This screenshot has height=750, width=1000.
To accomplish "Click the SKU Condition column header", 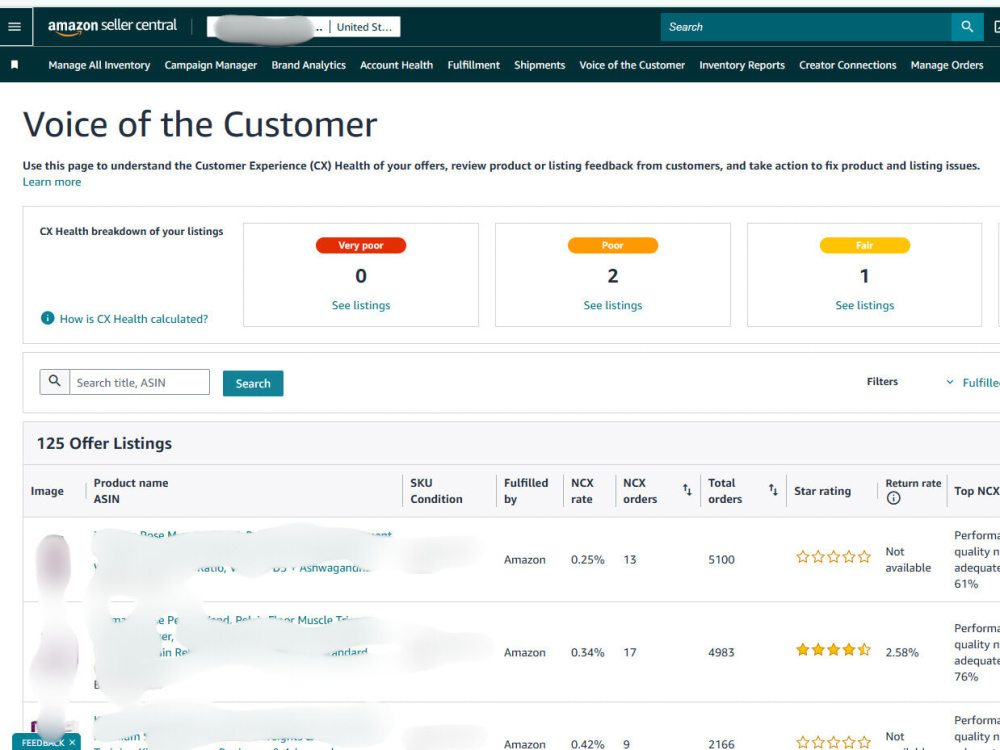I will coord(436,491).
